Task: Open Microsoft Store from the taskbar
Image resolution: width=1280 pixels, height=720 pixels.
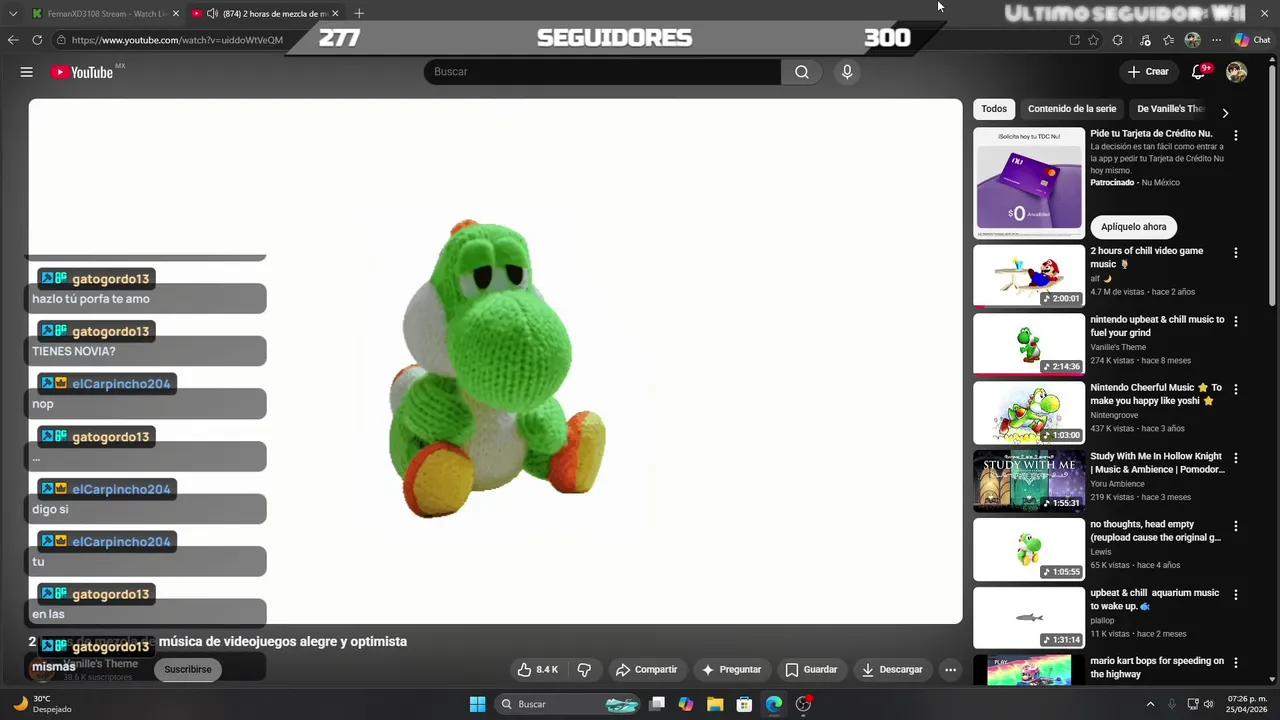Action: (744, 704)
